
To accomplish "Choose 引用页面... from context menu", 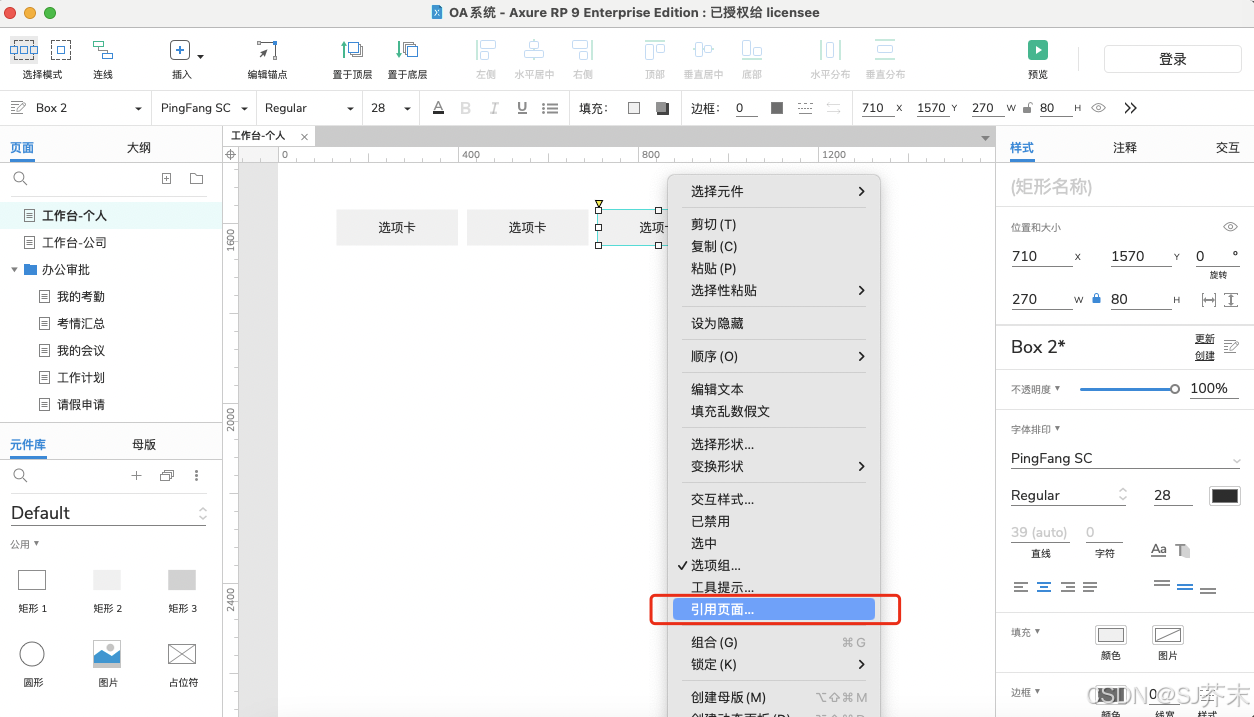I will [774, 609].
